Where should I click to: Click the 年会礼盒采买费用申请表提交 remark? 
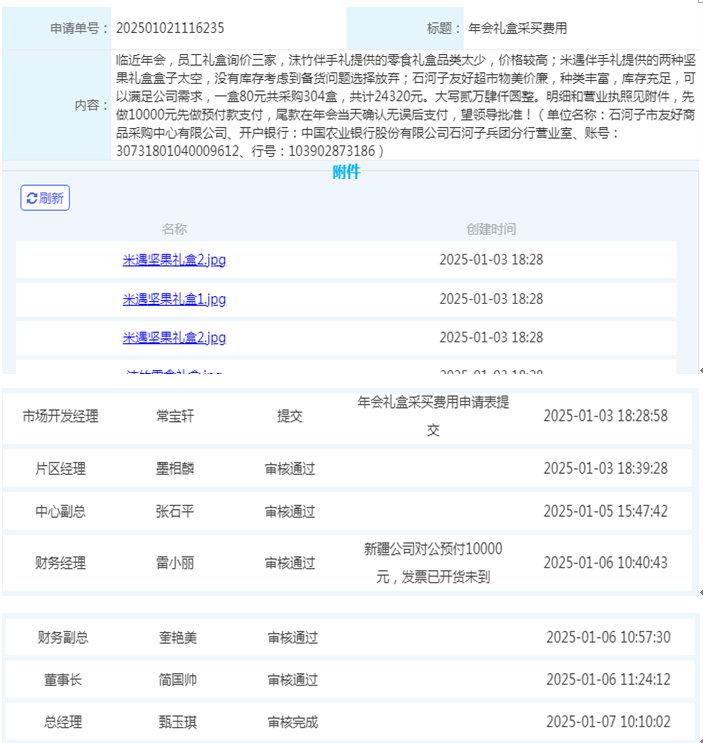point(433,416)
